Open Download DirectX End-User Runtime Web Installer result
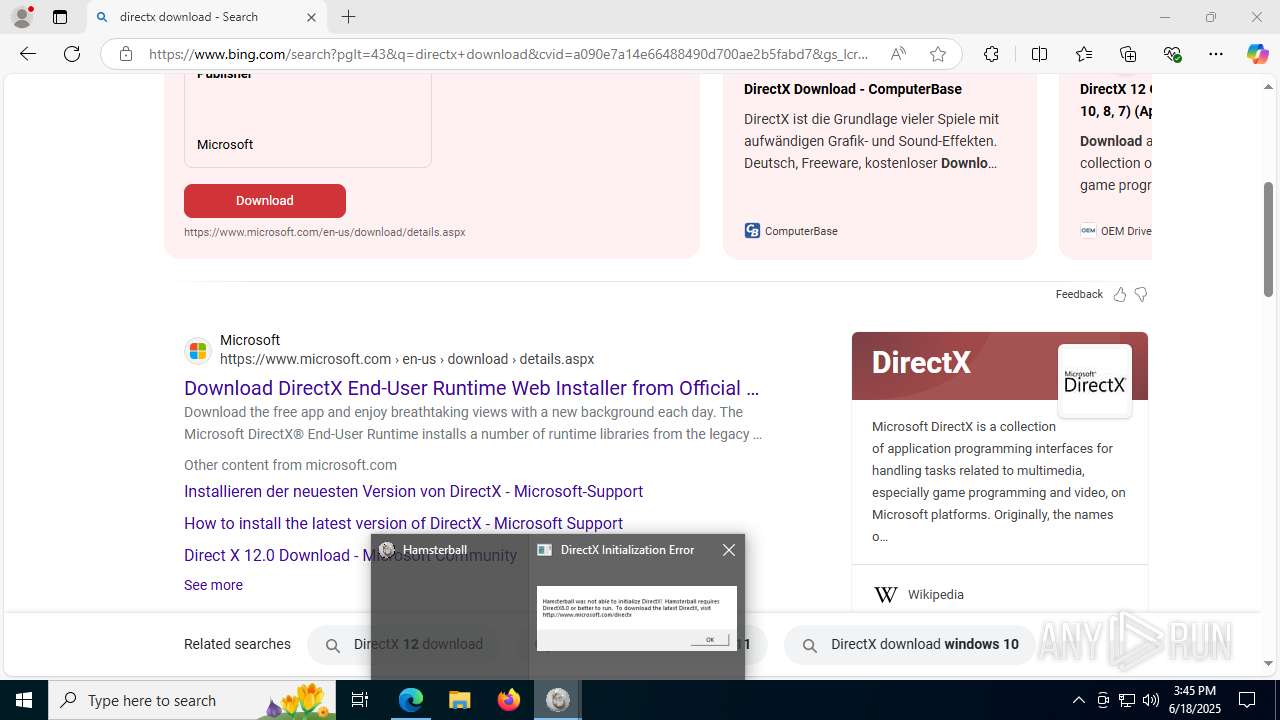 point(471,388)
